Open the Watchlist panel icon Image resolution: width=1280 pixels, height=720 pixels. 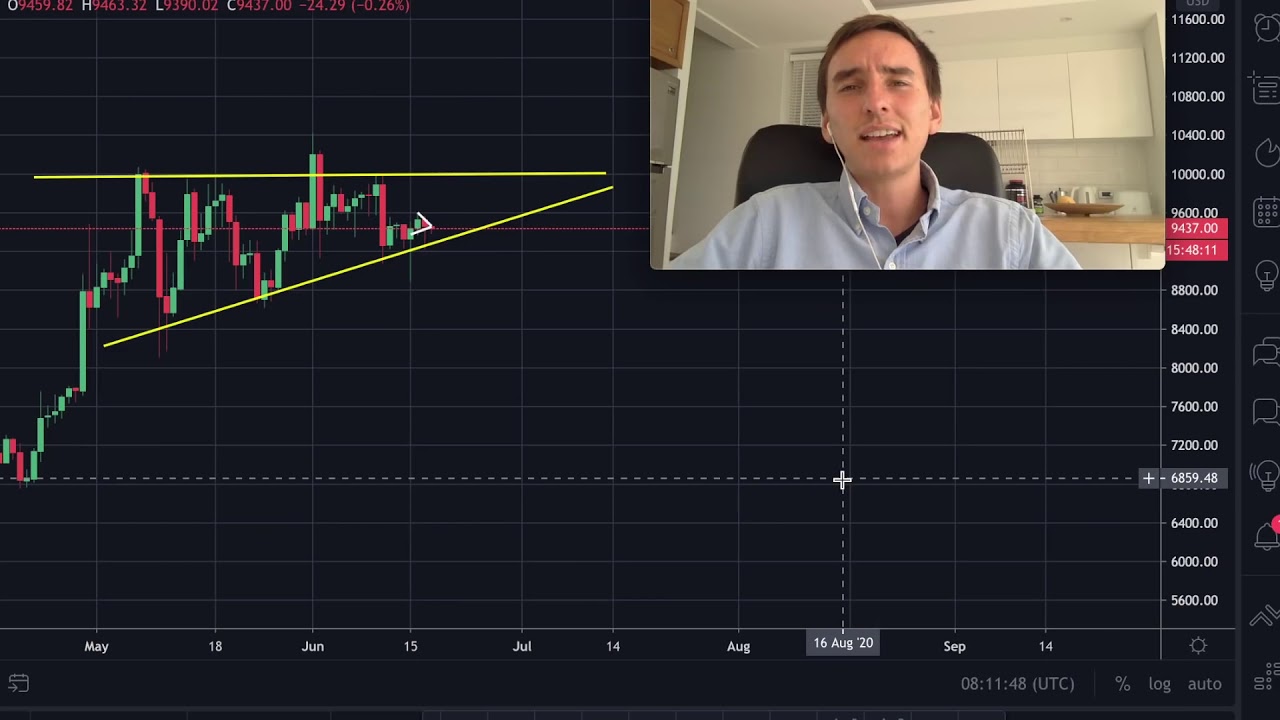click(1267, 89)
